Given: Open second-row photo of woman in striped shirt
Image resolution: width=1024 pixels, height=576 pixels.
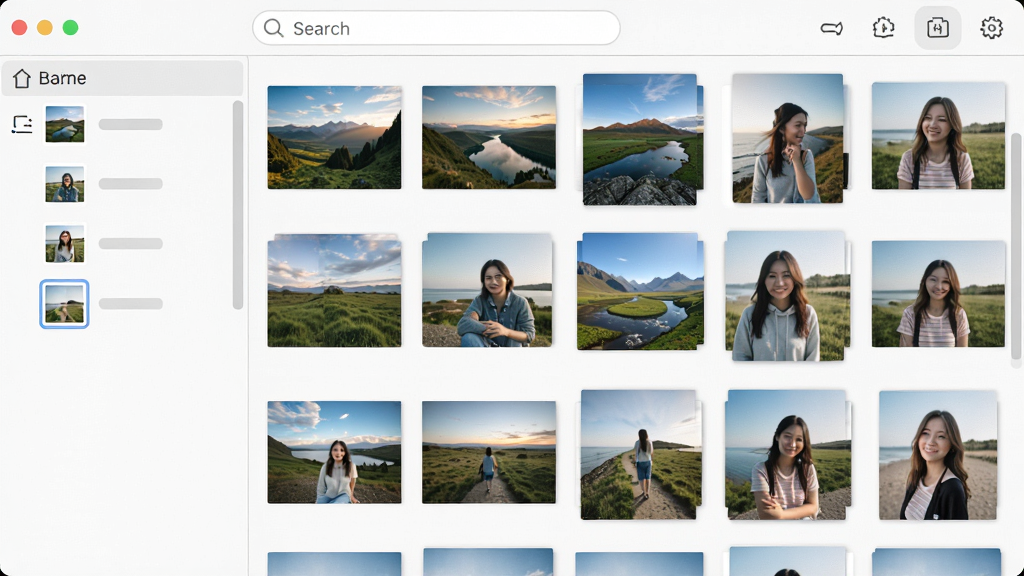Looking at the screenshot, I should tap(938, 294).
